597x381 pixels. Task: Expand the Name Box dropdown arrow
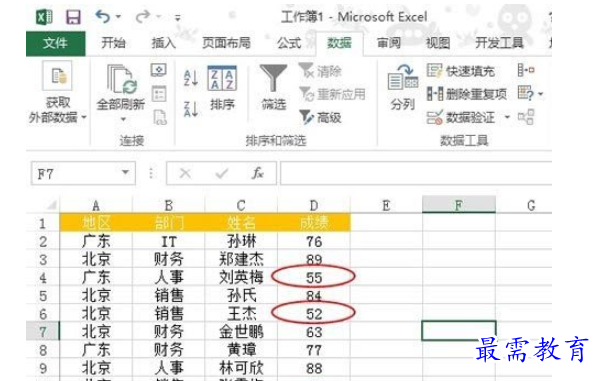pos(125,173)
